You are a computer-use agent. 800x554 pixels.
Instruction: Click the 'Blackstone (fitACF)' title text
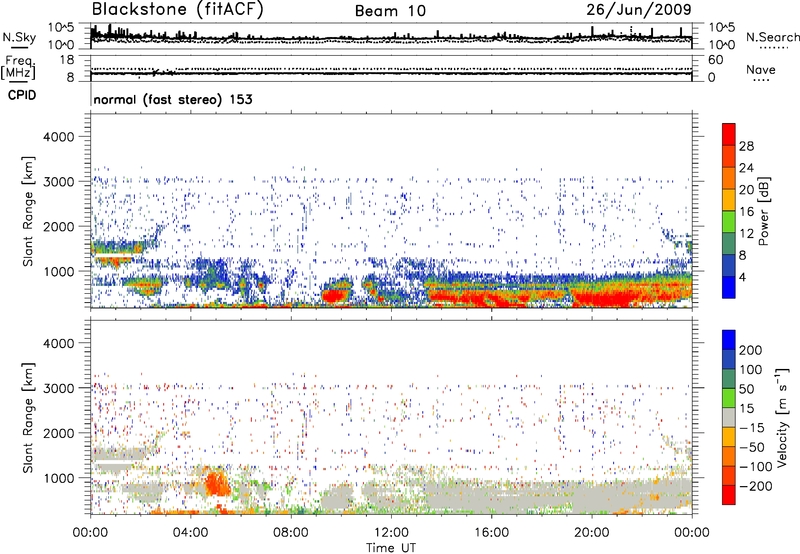point(178,9)
